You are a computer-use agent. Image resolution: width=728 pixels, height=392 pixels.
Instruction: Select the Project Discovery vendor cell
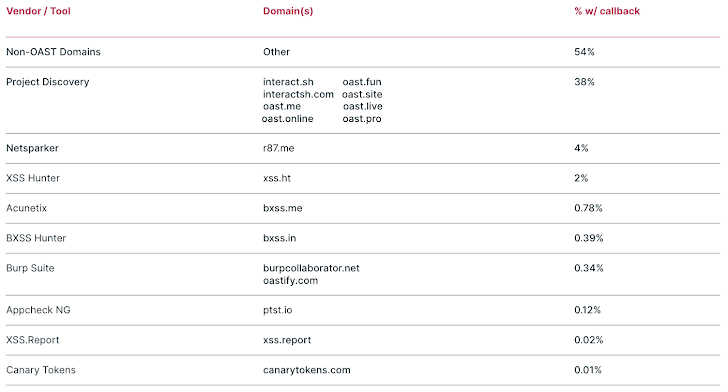[x=47, y=82]
